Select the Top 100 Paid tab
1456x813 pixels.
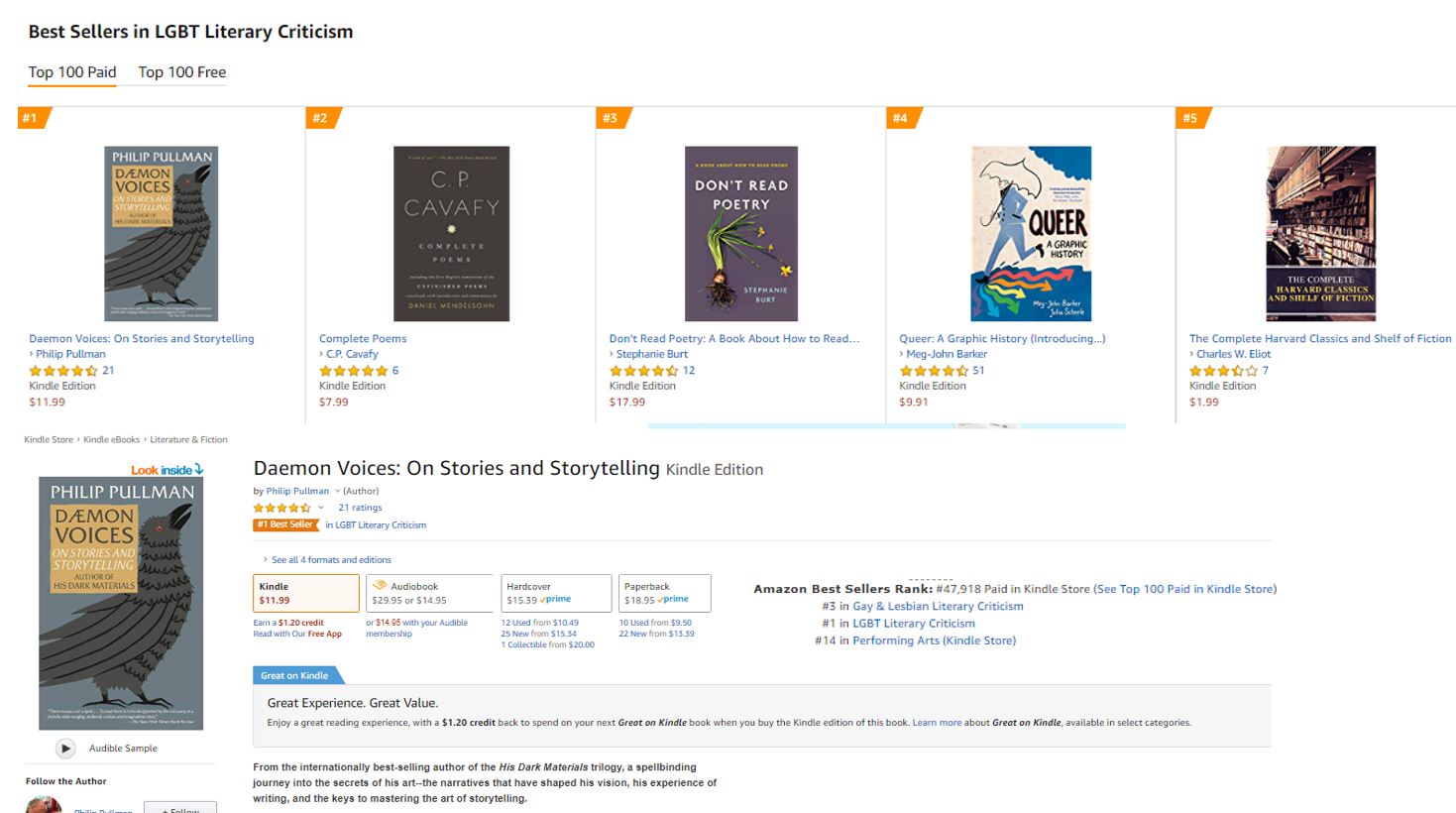tap(72, 72)
